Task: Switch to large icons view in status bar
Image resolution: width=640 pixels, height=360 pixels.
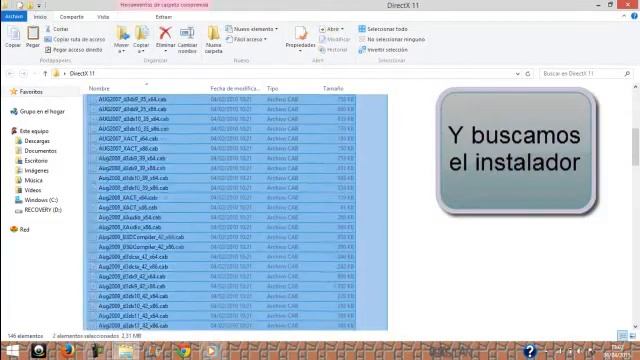Action: pyautogui.click(x=632, y=336)
